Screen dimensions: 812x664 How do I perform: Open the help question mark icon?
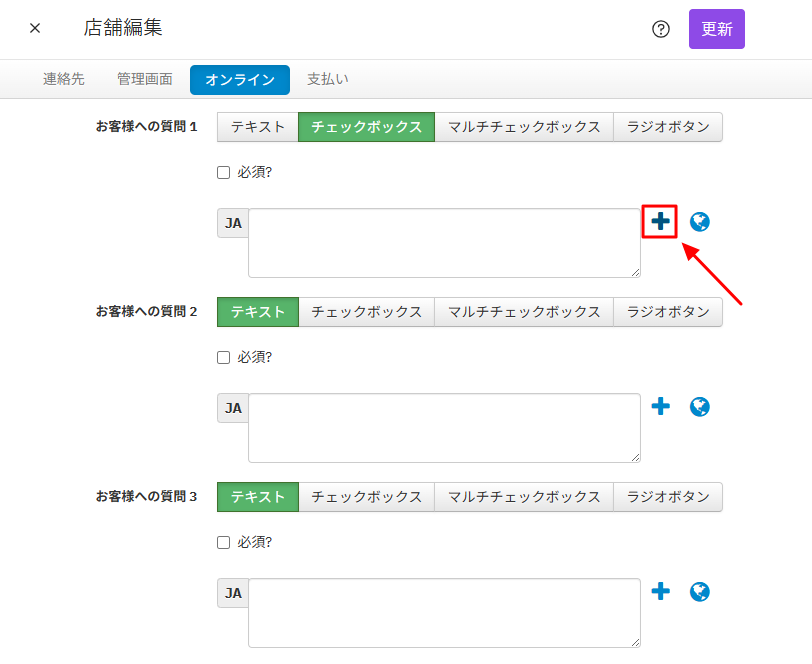pyautogui.click(x=661, y=29)
